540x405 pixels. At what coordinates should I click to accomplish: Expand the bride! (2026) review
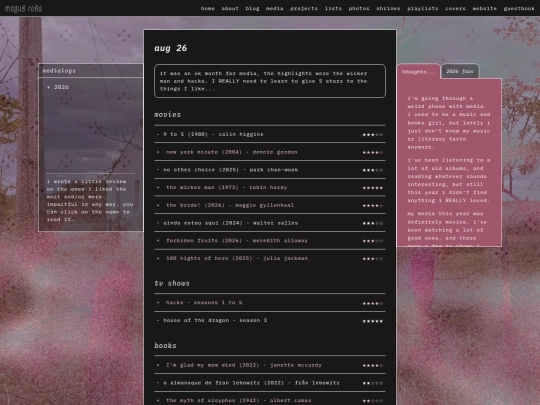[225, 205]
